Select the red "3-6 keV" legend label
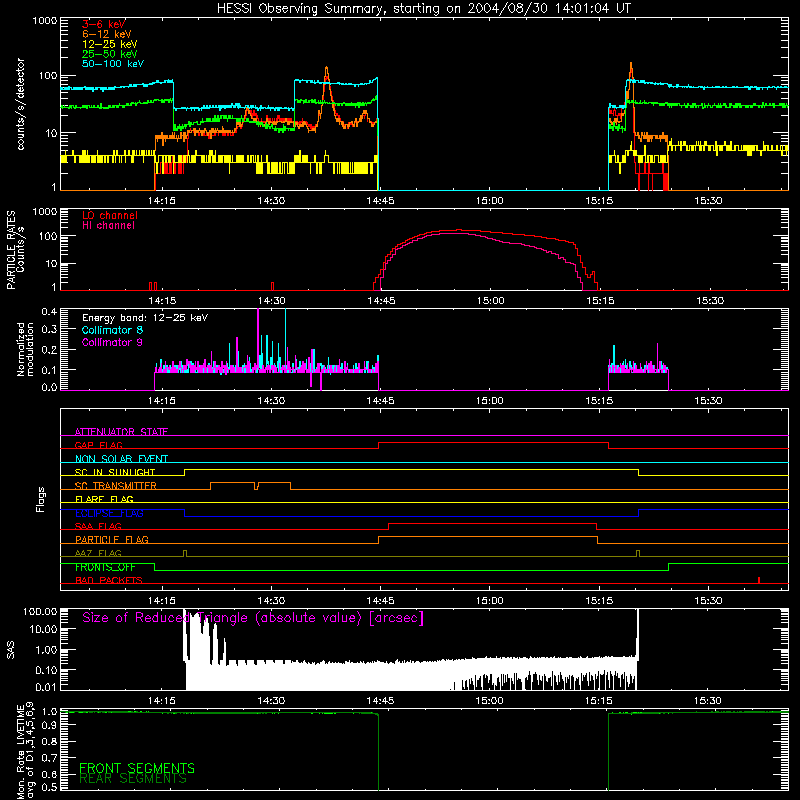800x800 pixels. [104, 24]
